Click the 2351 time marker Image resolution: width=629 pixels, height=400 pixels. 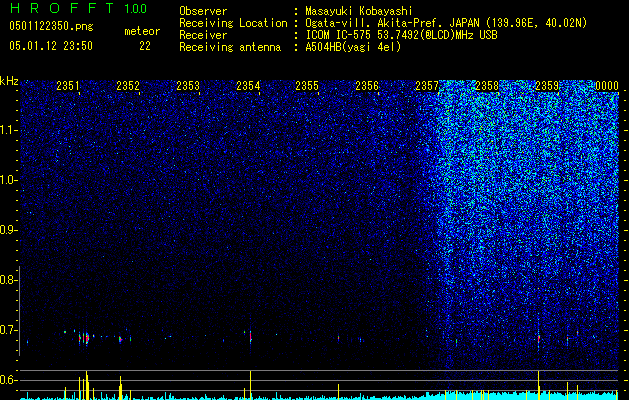click(68, 86)
